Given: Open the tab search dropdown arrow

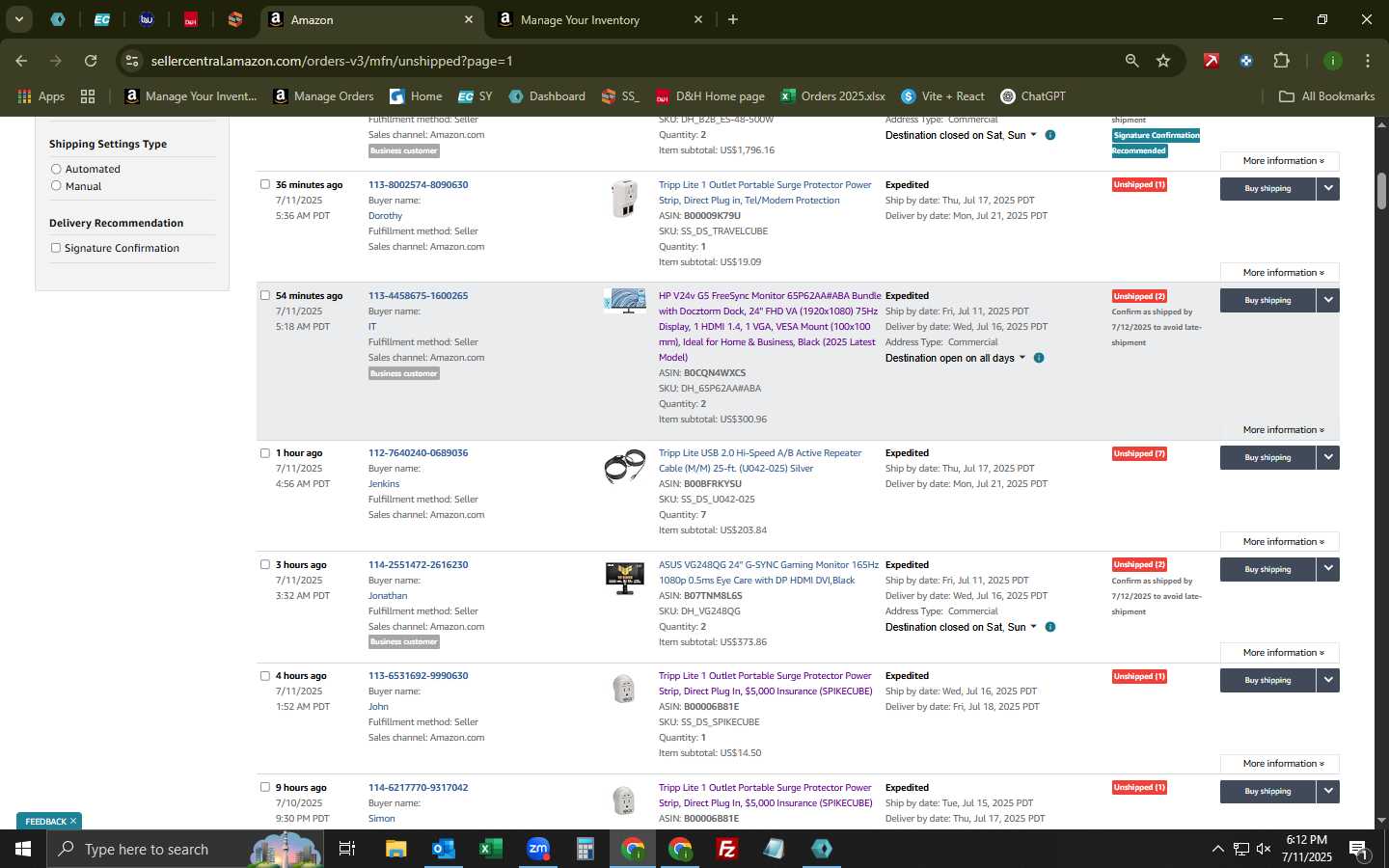Looking at the screenshot, I should pyautogui.click(x=18, y=19).
